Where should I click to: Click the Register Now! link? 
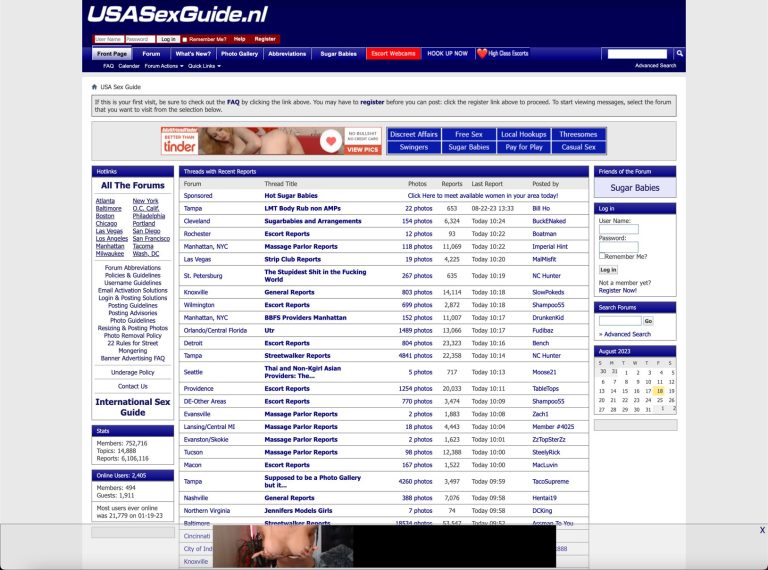click(x=617, y=290)
